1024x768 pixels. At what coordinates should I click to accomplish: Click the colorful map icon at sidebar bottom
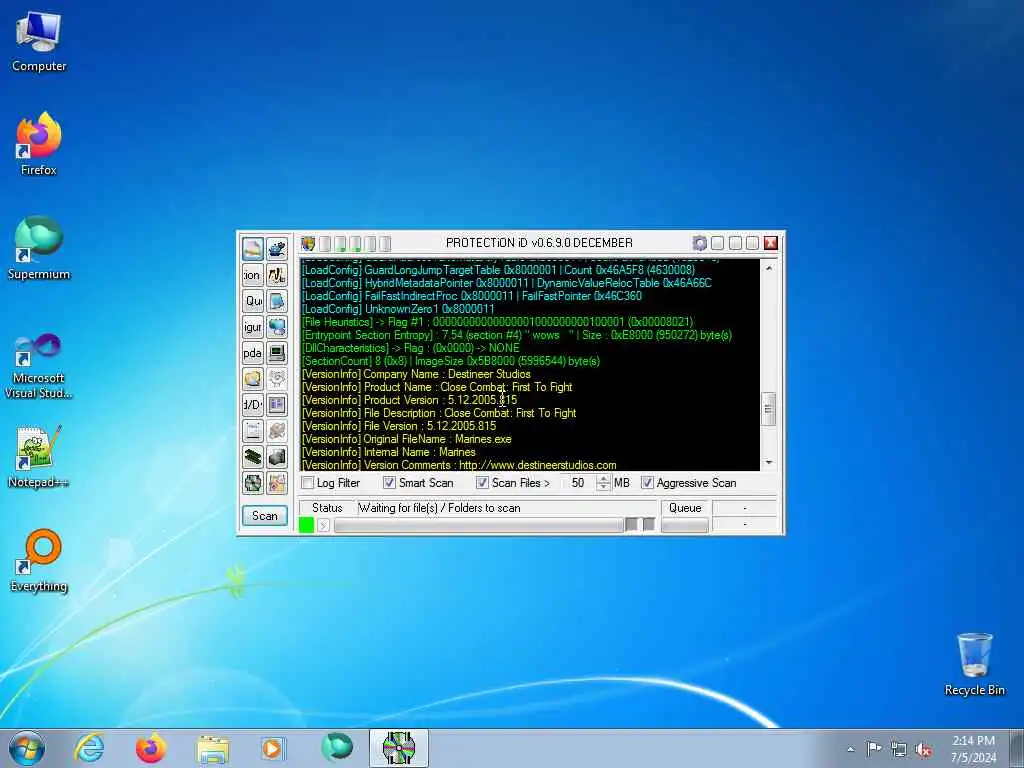coord(277,483)
